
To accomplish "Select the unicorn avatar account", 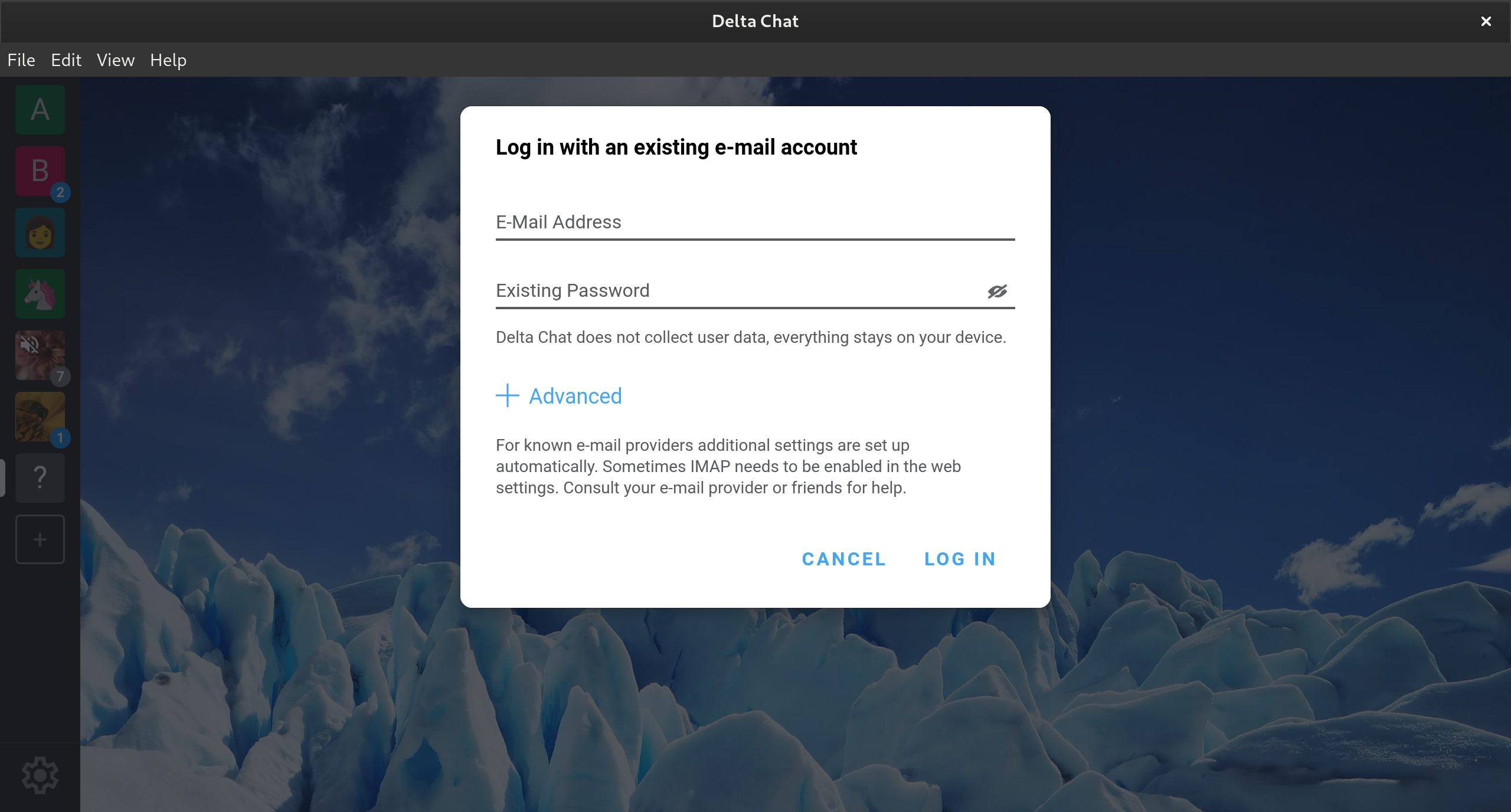I will [40, 294].
